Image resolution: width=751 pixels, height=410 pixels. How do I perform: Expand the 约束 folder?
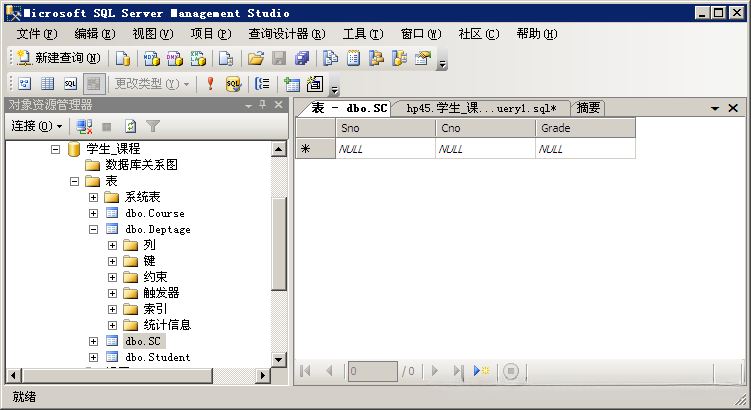pos(112,277)
